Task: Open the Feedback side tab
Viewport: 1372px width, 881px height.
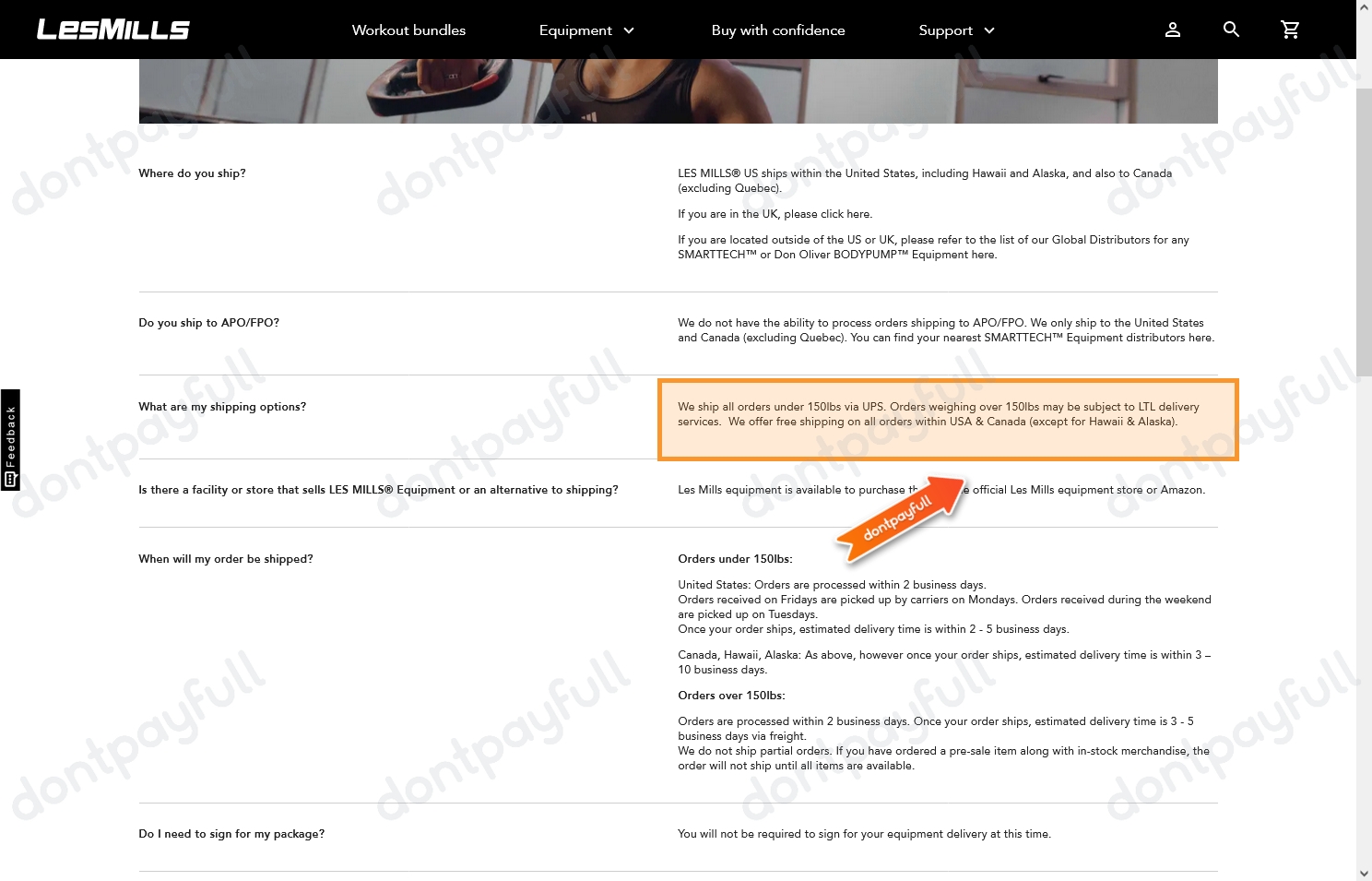Action: coord(10,440)
